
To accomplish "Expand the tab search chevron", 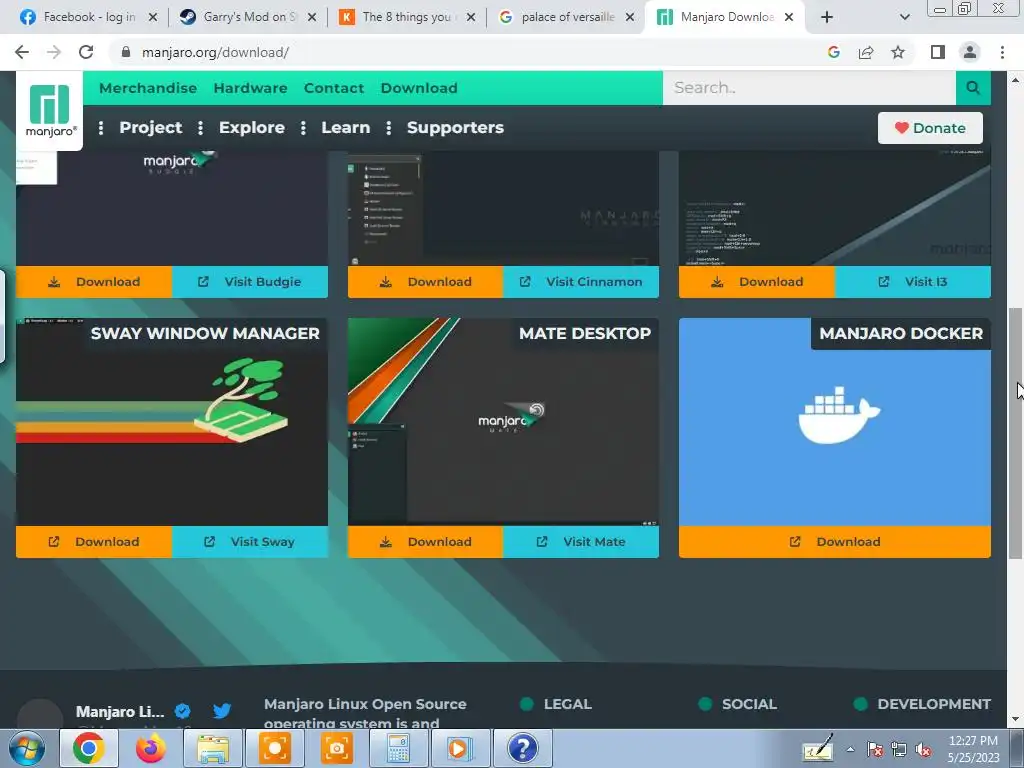I will 904,17.
